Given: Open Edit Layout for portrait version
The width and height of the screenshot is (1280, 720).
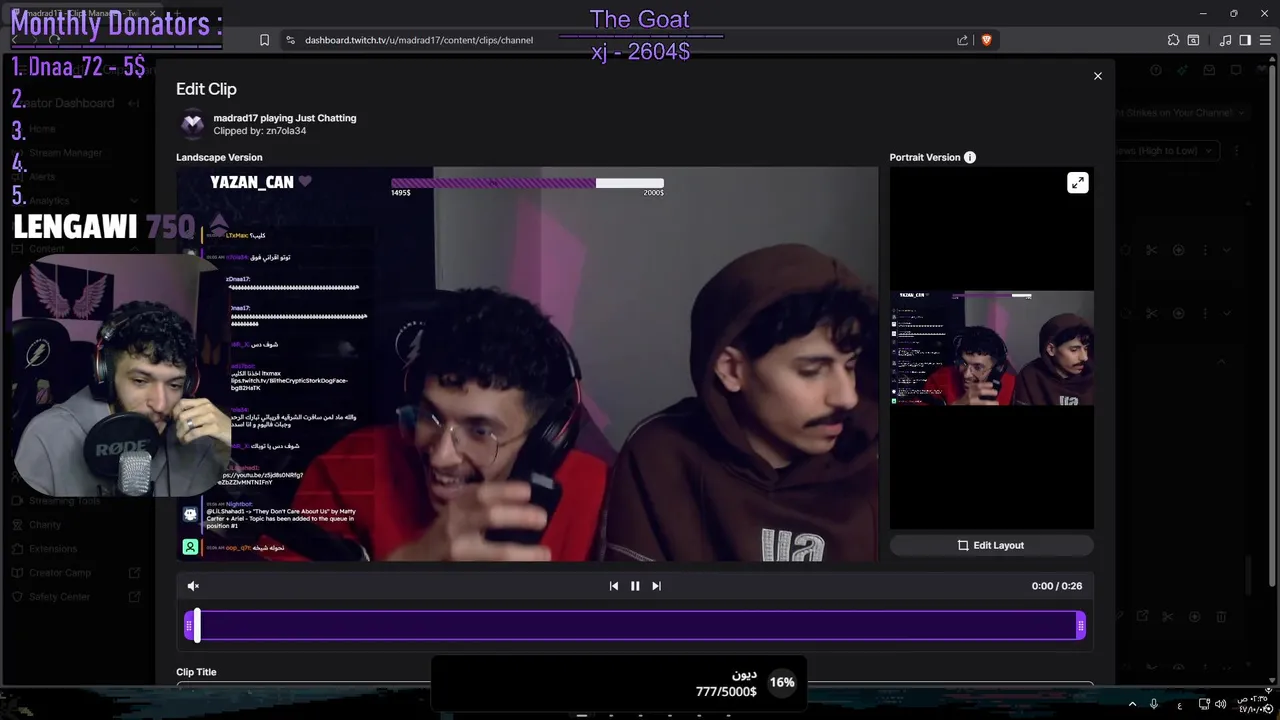Looking at the screenshot, I should (991, 545).
